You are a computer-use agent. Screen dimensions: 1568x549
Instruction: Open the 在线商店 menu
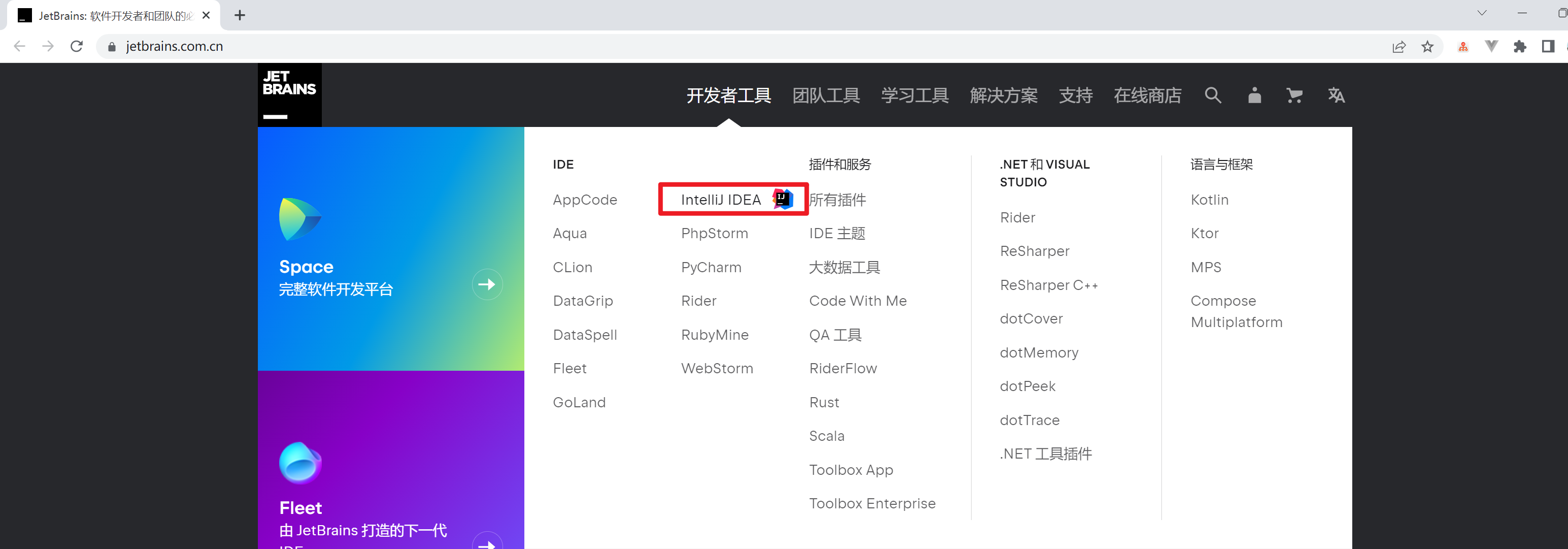pos(1147,95)
